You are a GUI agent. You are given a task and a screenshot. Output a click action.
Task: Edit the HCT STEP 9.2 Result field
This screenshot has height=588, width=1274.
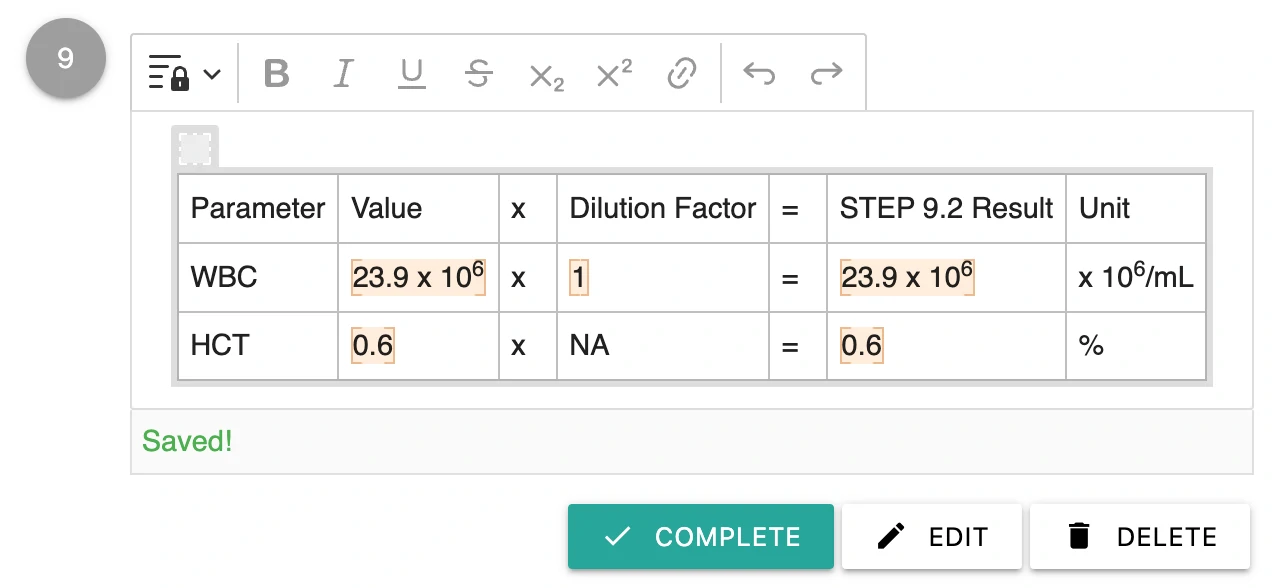[x=861, y=345]
